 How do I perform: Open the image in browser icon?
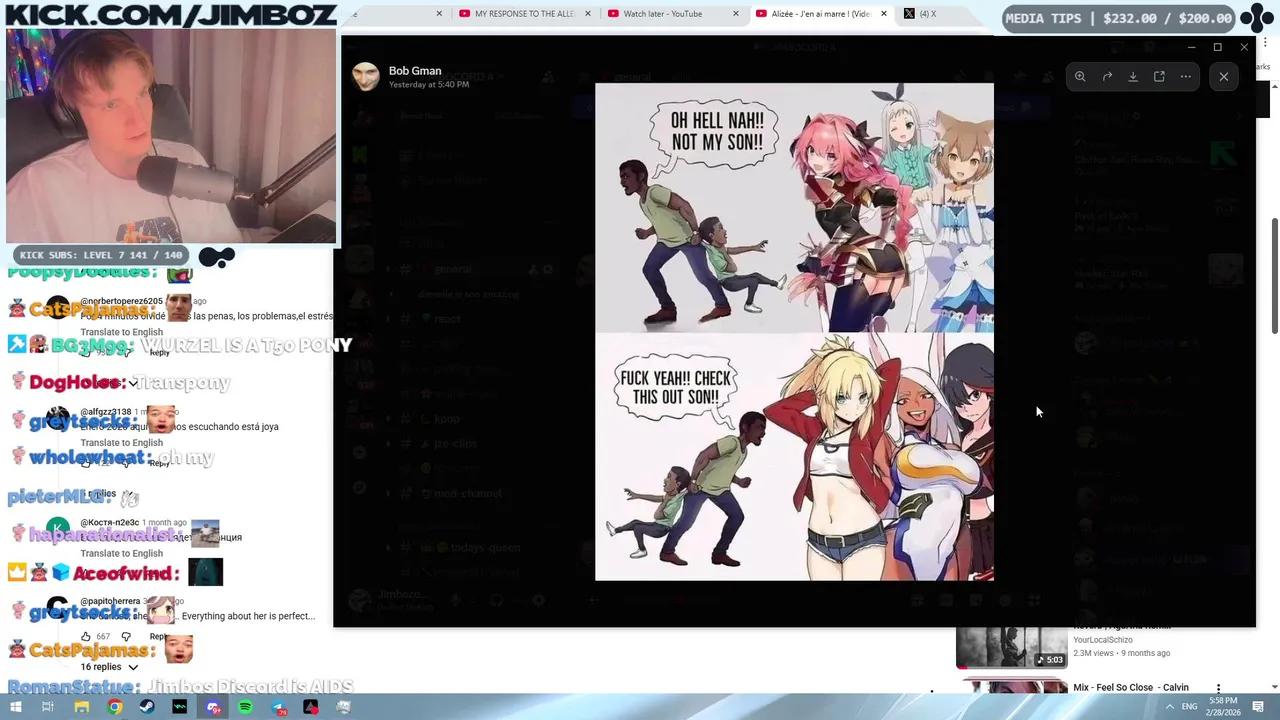tap(1159, 76)
